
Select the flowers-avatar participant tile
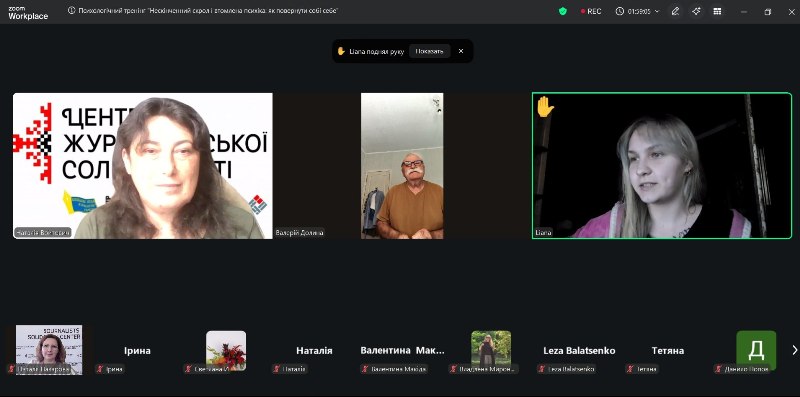point(226,351)
